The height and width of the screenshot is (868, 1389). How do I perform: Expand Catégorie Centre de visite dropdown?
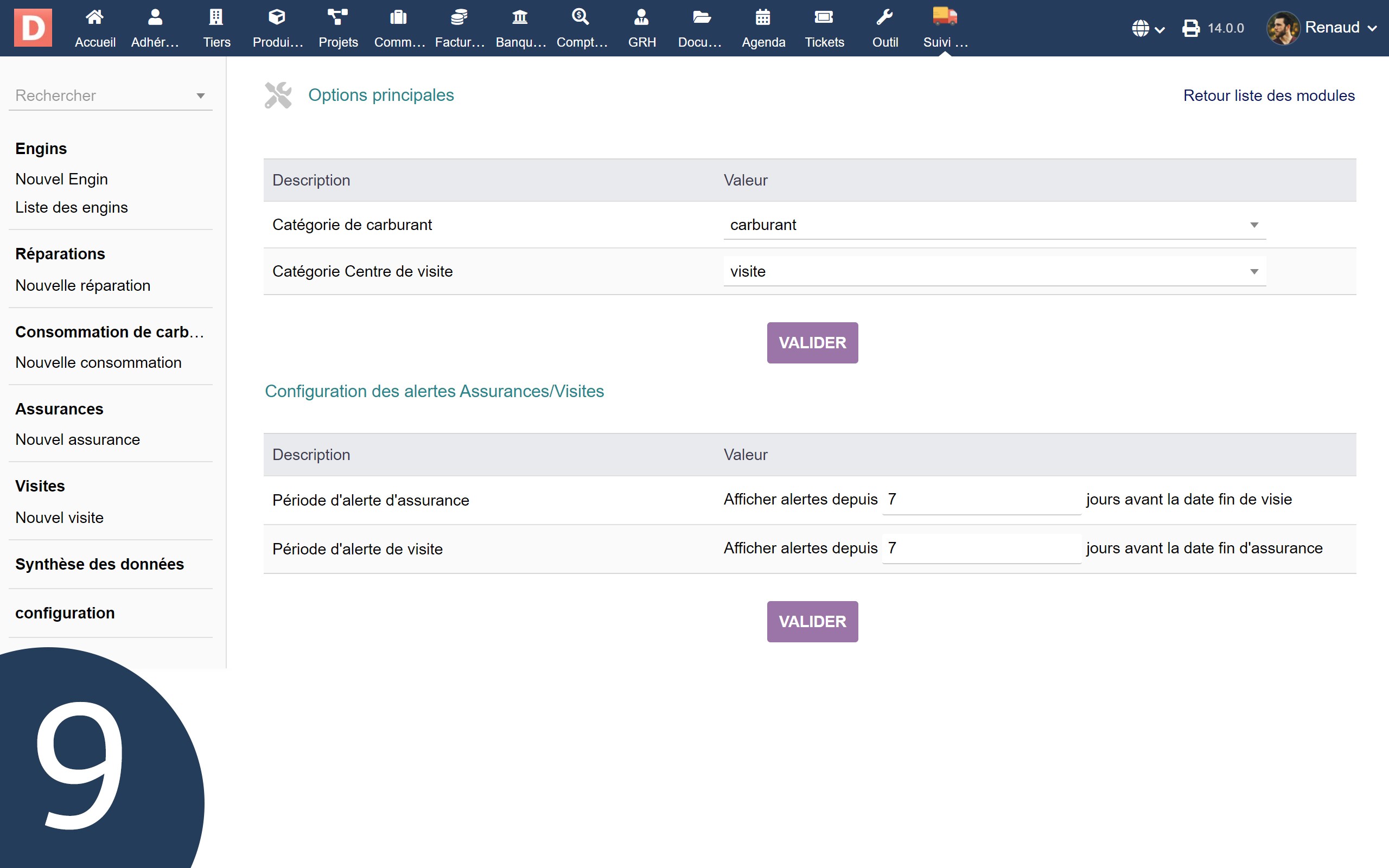pos(994,272)
